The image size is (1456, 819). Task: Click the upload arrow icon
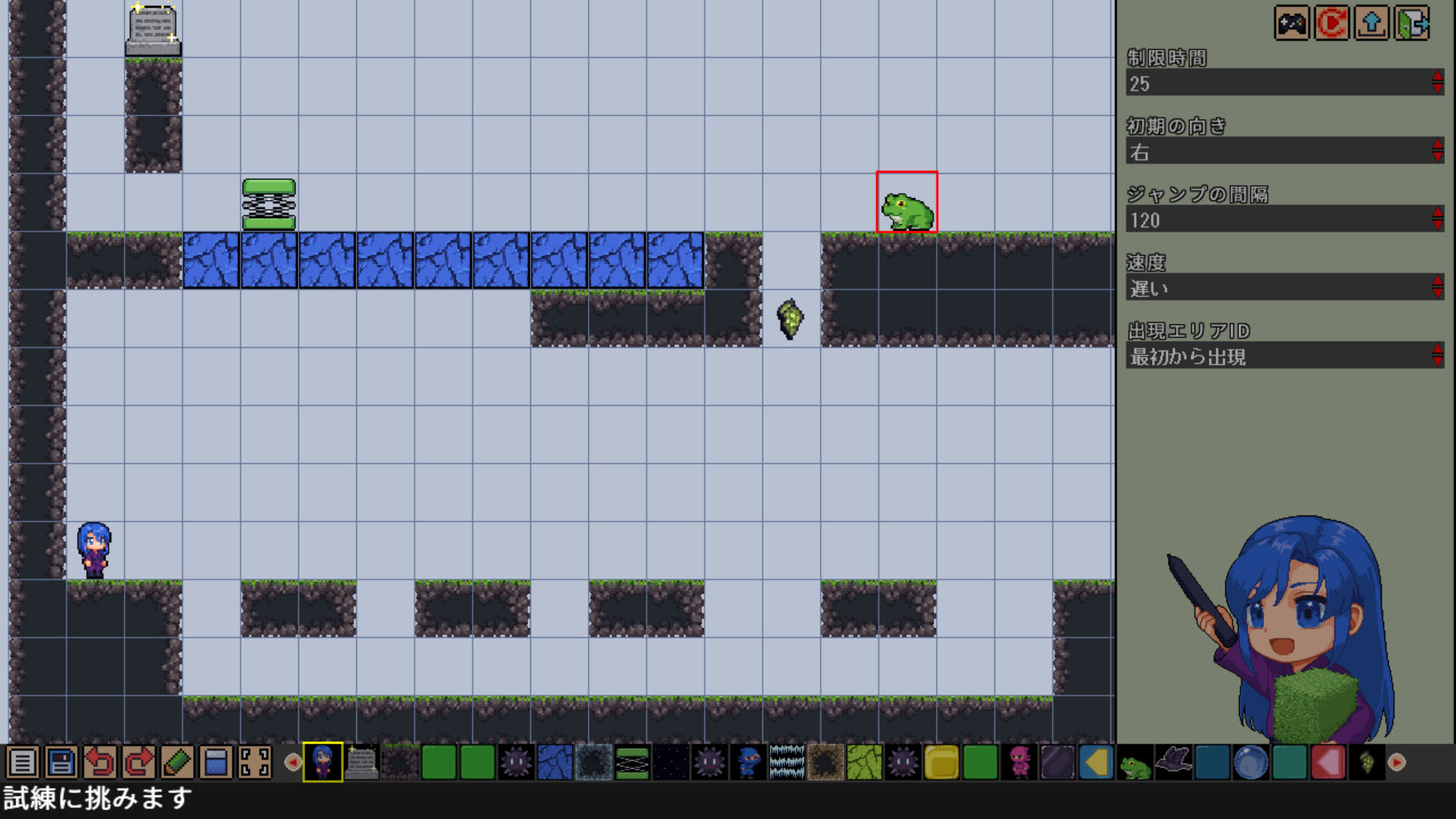[1372, 24]
